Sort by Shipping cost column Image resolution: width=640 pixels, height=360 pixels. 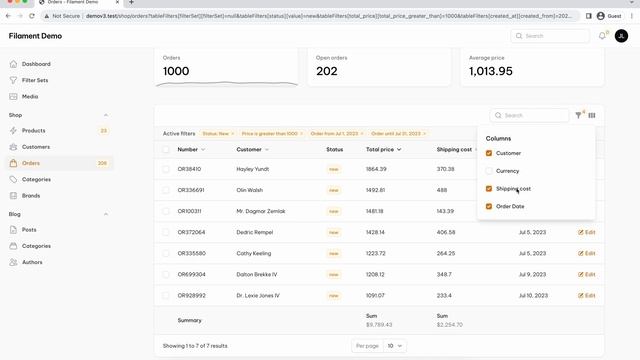457,150
